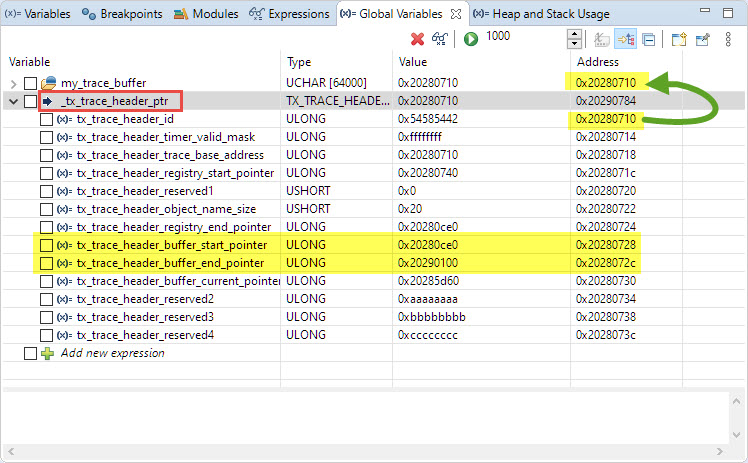The height and width of the screenshot is (463, 748).
Task: Toggle the highlighted tree layout toolbar icon
Action: [x=625, y=39]
